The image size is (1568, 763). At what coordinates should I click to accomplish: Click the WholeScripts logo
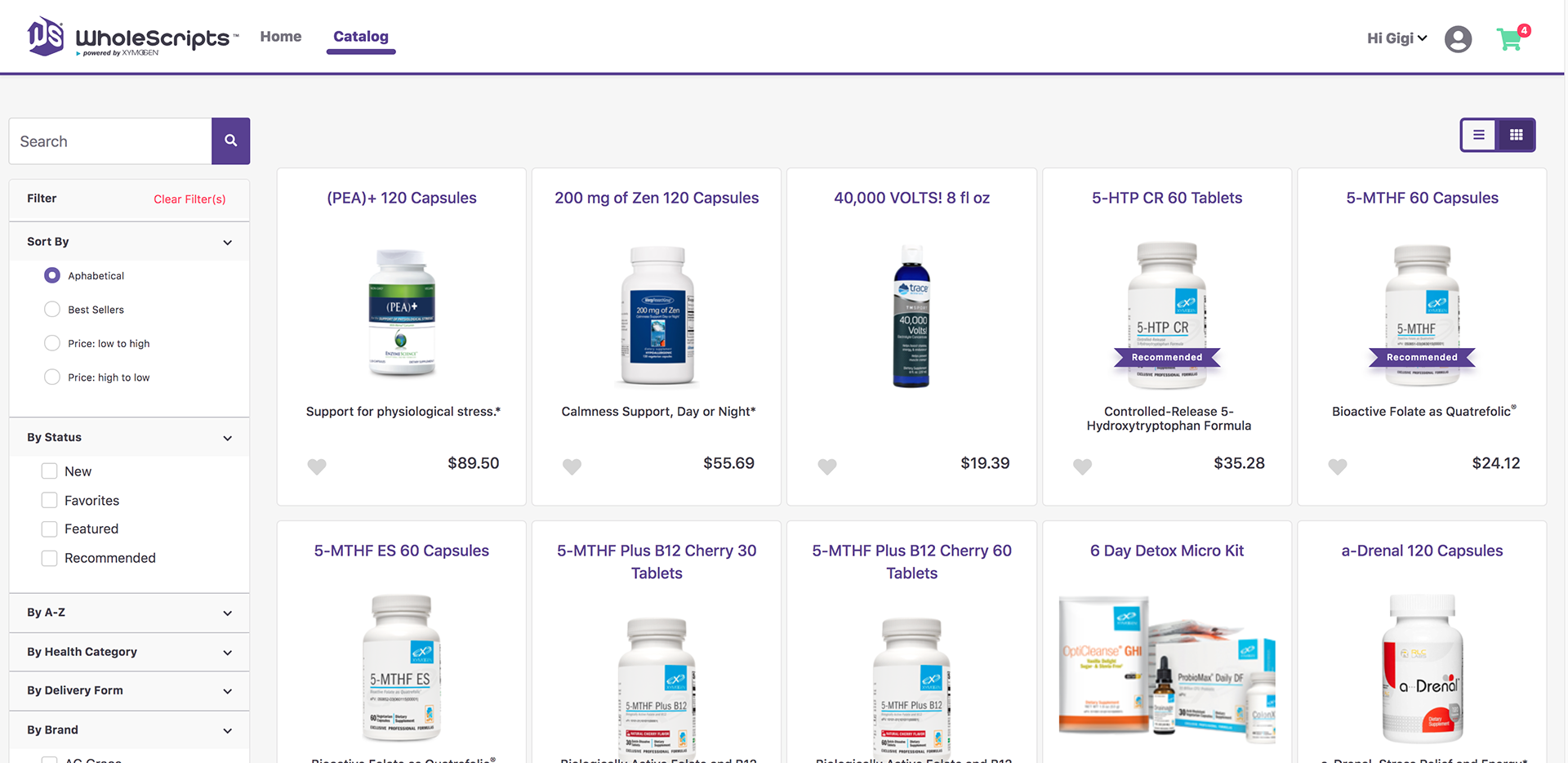point(133,38)
